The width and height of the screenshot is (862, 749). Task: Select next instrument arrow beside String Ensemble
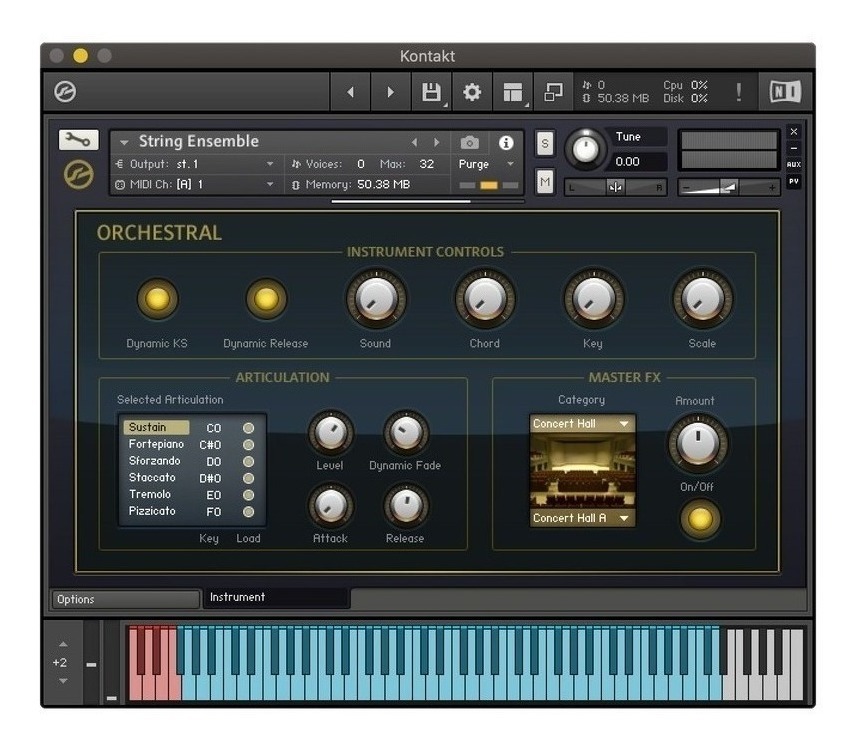pyautogui.click(x=436, y=142)
